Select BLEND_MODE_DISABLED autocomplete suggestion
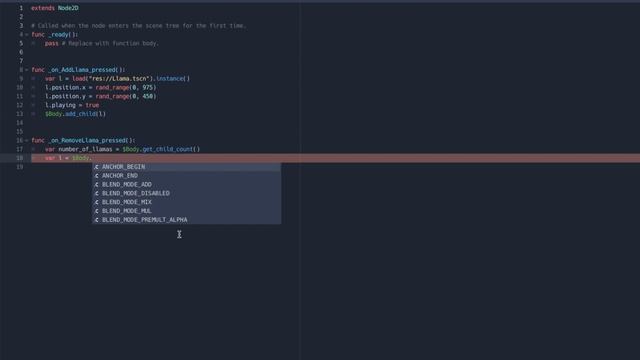640x360 pixels. 187,193
